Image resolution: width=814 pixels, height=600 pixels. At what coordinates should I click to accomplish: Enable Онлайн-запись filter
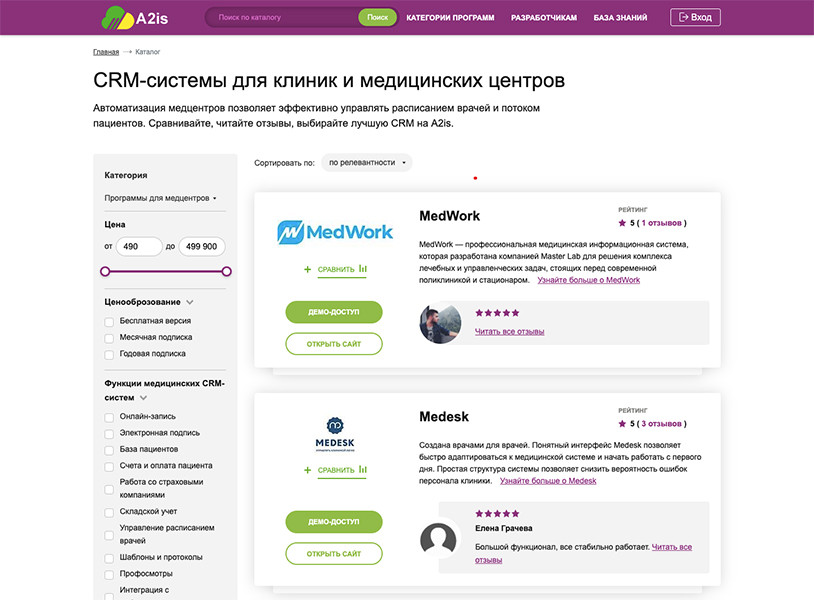[x=109, y=417]
